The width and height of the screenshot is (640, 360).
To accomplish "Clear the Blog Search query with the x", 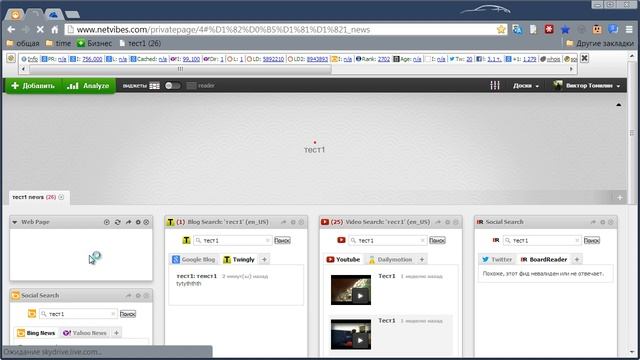I will 267,240.
